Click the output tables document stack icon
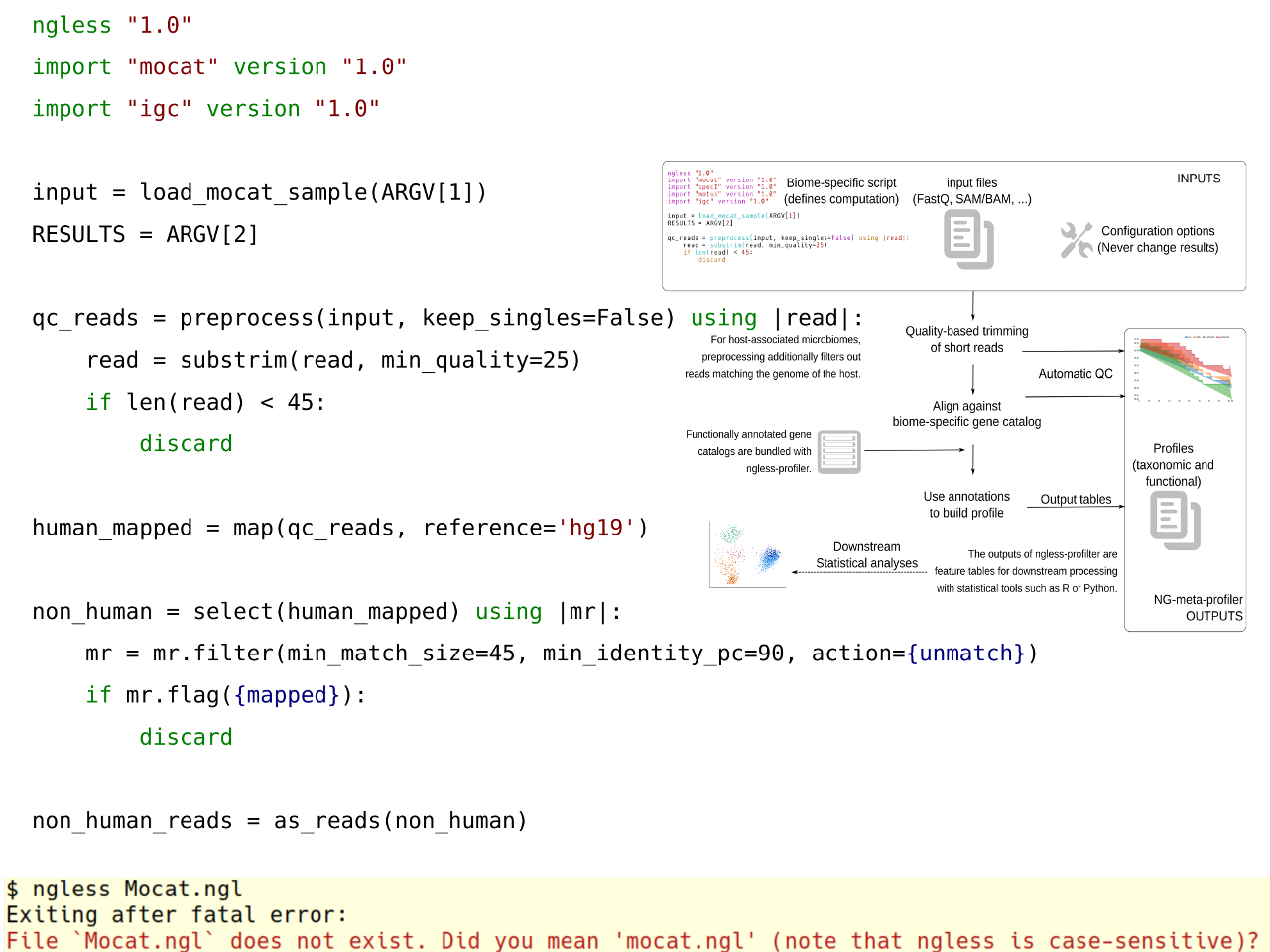Image resolution: width=1270 pixels, height=952 pixels. (1176, 521)
